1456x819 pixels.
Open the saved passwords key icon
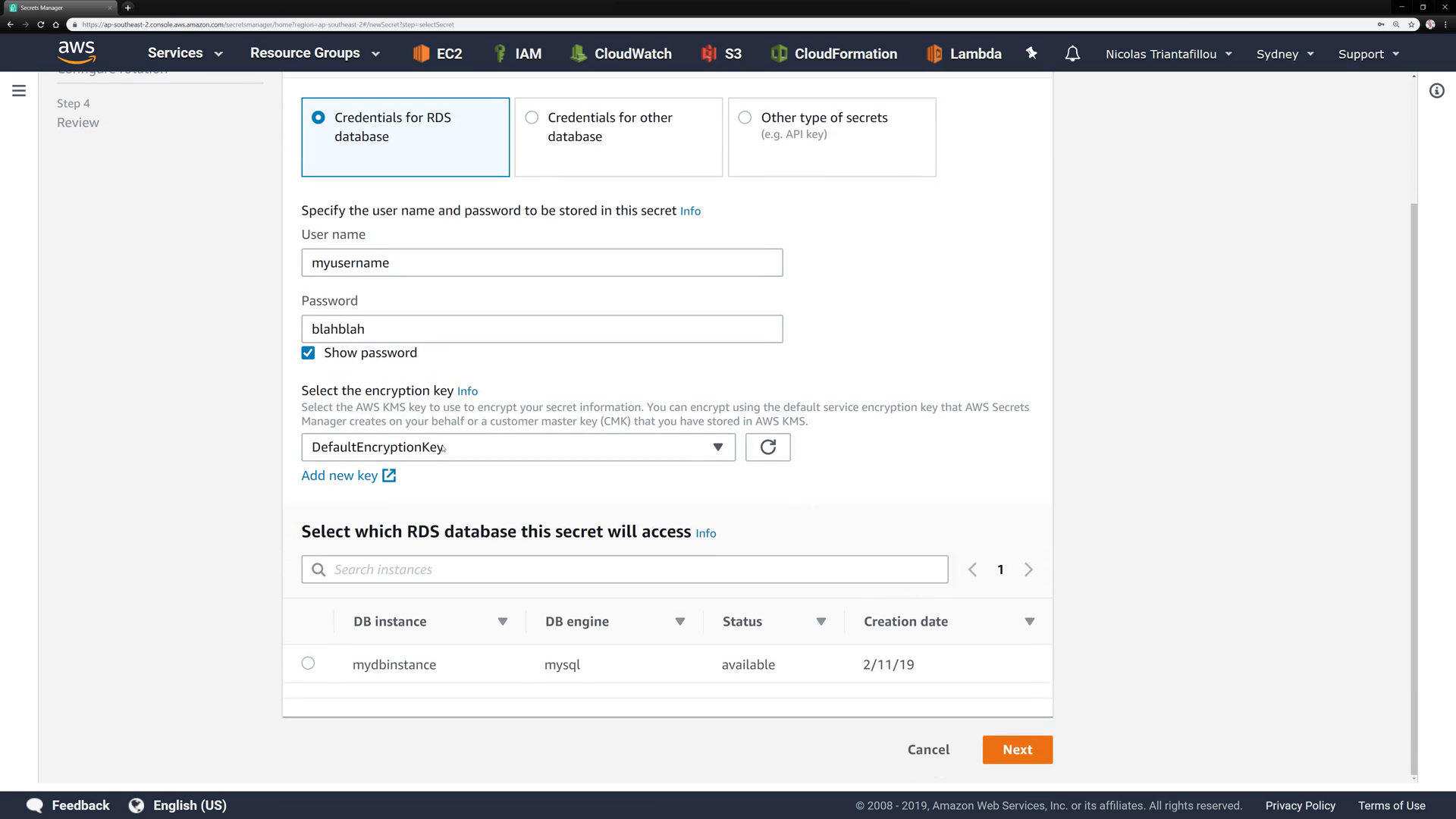tap(1381, 24)
